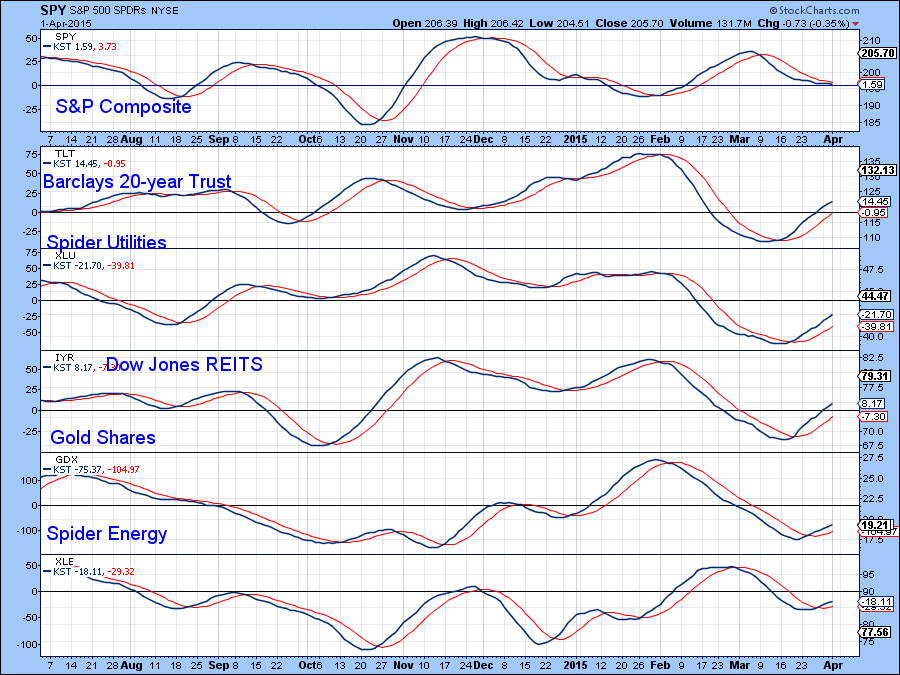Click the 1-Apr-2015 chart date
Image resolution: width=900 pixels, height=675 pixels.
click(x=66, y=24)
